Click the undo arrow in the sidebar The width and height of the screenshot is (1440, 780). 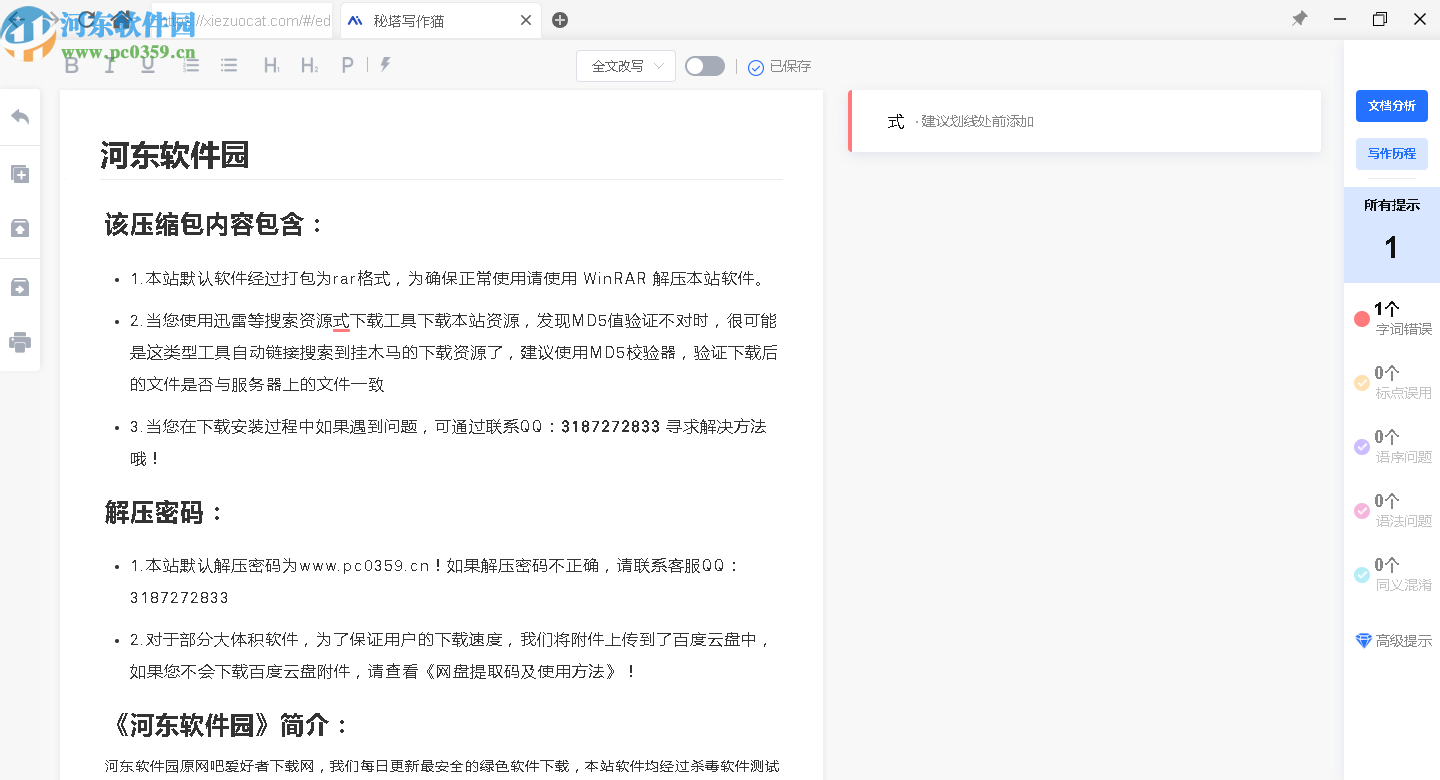click(x=20, y=116)
